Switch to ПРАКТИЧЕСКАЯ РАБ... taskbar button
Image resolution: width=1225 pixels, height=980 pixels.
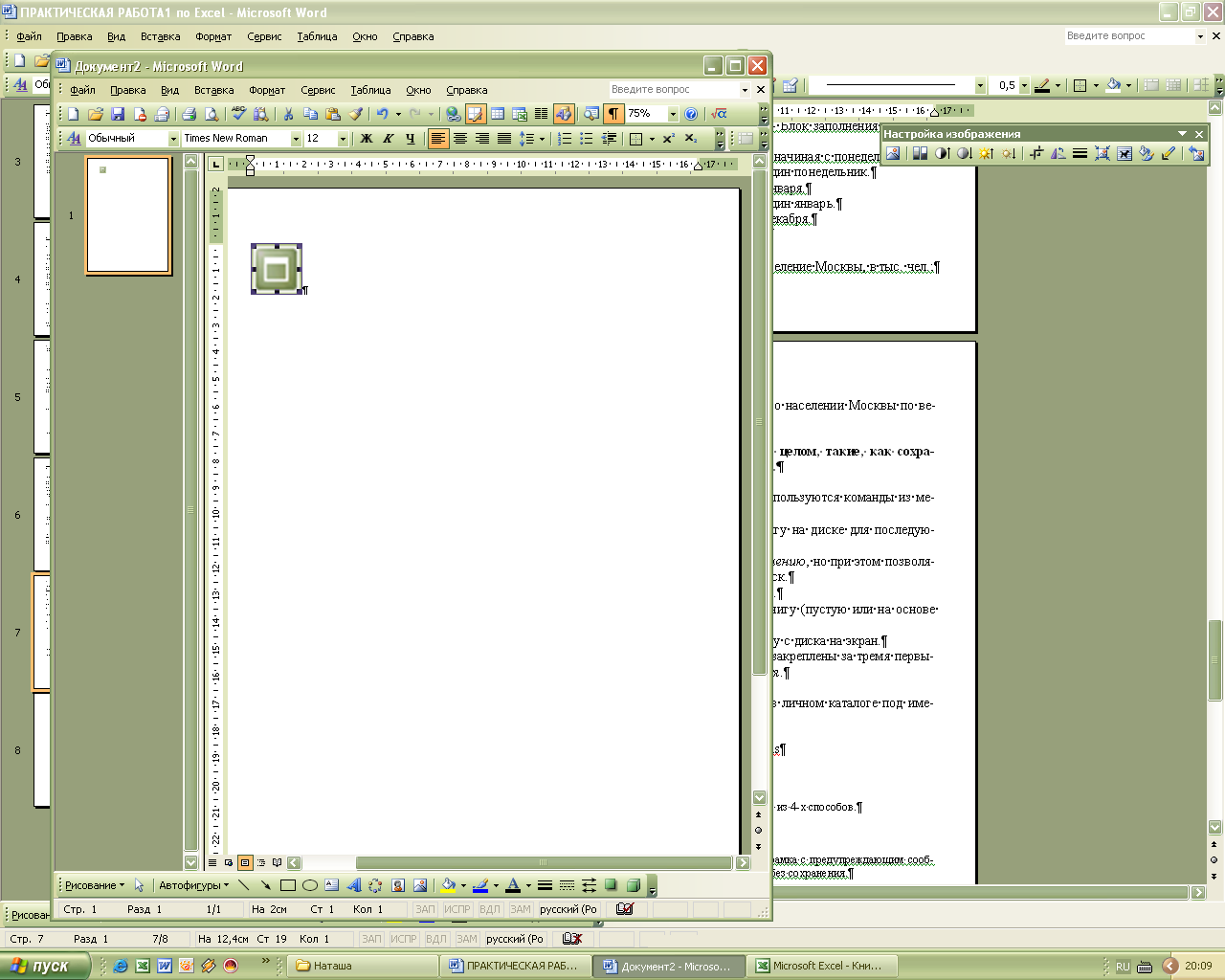[x=515, y=966]
